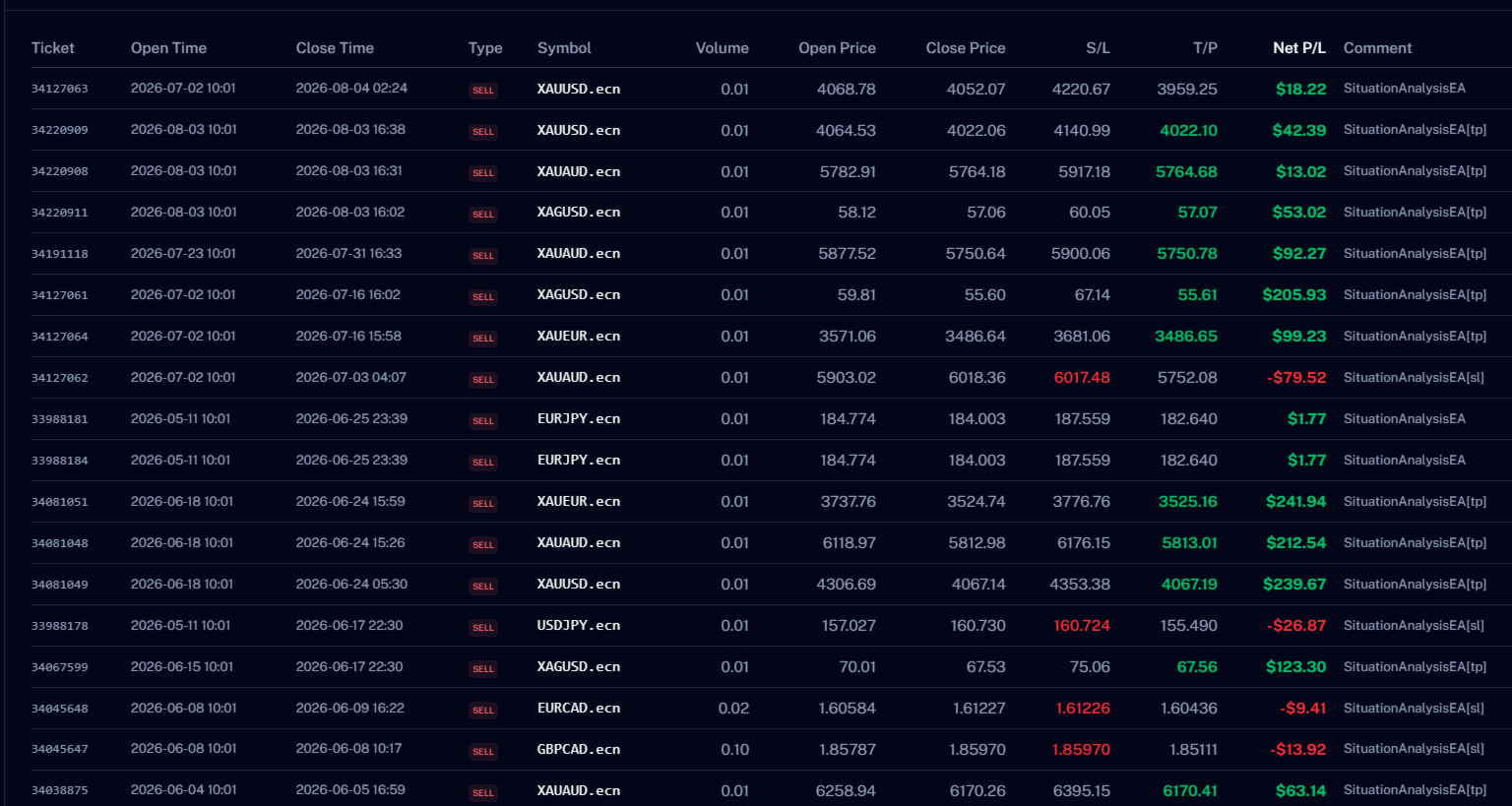This screenshot has height=806, width=1512.
Task: Click the Open Time column header
Action: [x=168, y=48]
